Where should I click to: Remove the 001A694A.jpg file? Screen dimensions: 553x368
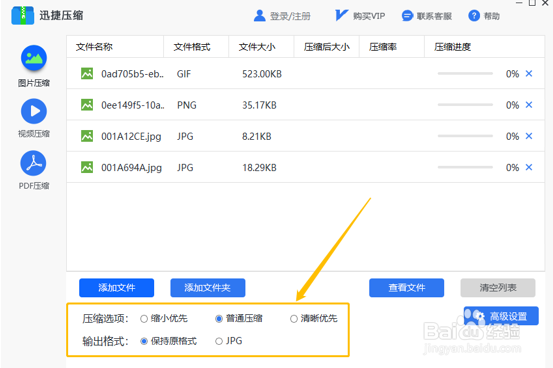[529, 167]
